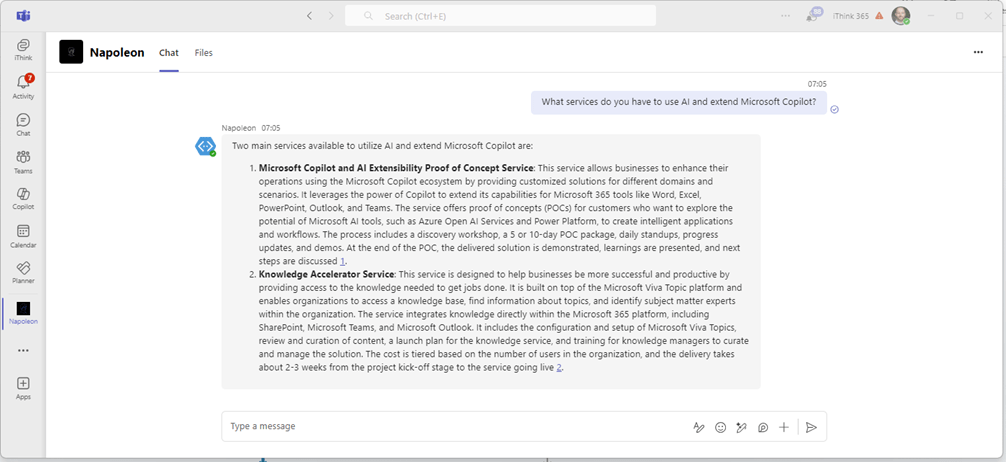
Task: Expand more apps ellipsis in the left rail
Action: [22, 350]
